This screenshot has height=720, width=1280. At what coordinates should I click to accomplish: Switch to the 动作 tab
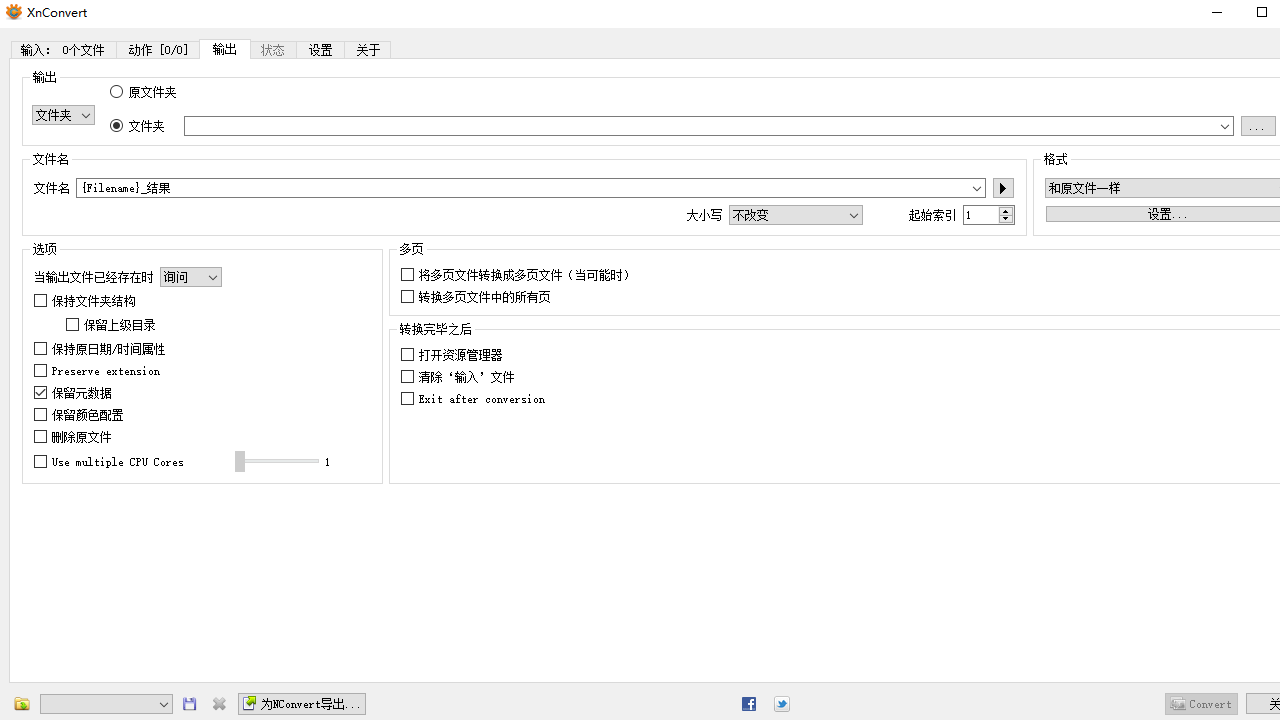pyautogui.click(x=158, y=49)
